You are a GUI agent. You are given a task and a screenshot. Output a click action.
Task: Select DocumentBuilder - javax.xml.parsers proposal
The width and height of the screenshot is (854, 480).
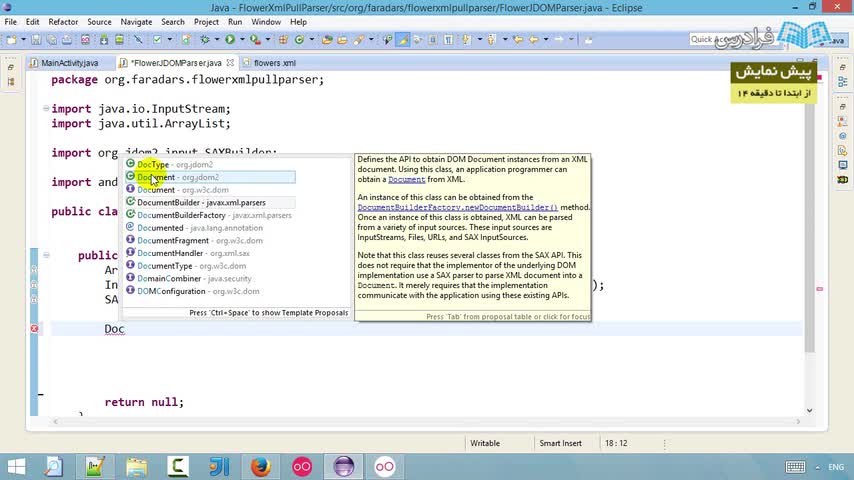210,202
